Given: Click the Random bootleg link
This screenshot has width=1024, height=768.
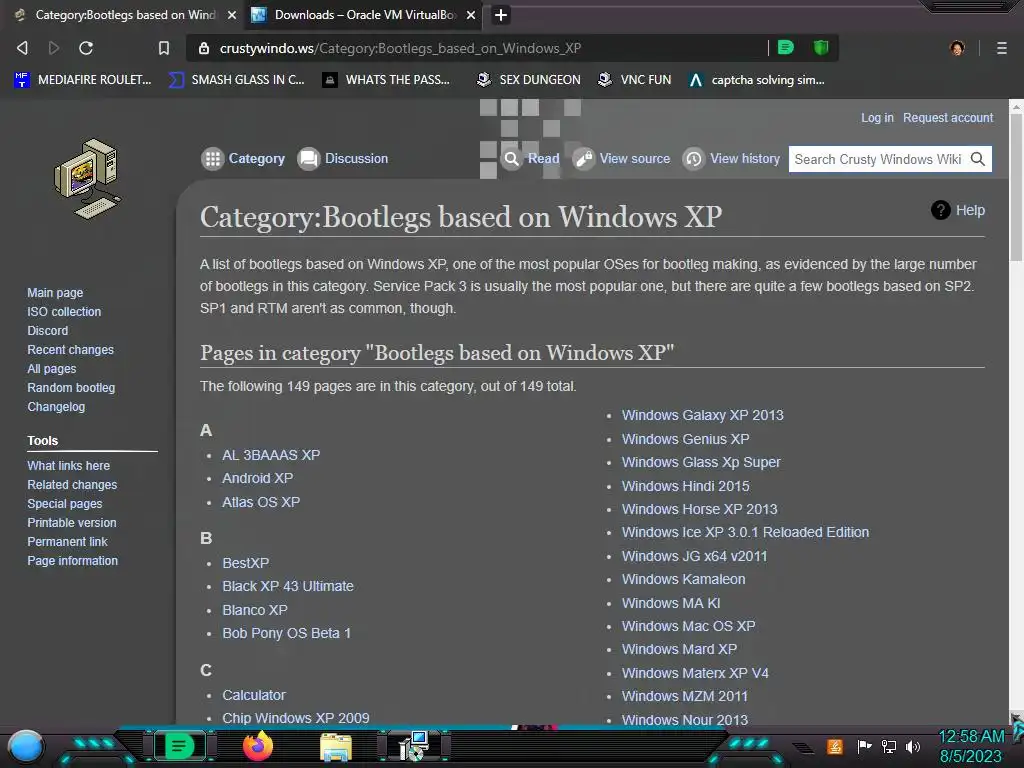Looking at the screenshot, I should (71, 387).
